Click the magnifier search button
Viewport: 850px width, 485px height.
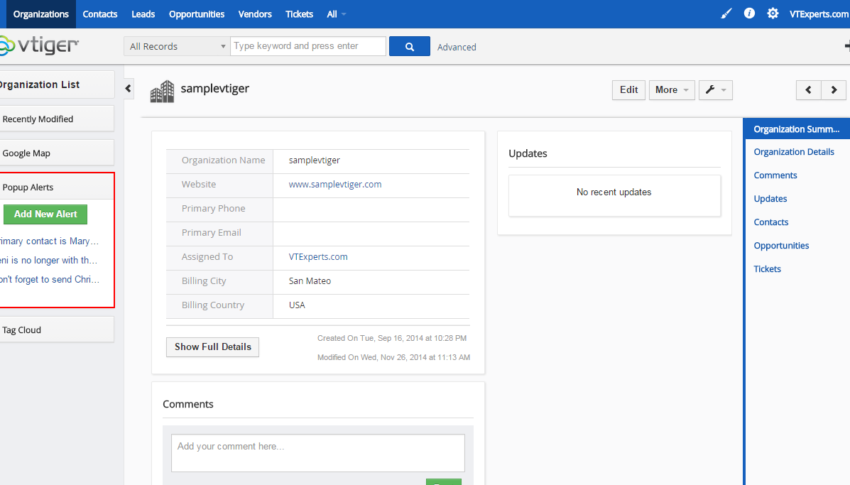pos(409,47)
